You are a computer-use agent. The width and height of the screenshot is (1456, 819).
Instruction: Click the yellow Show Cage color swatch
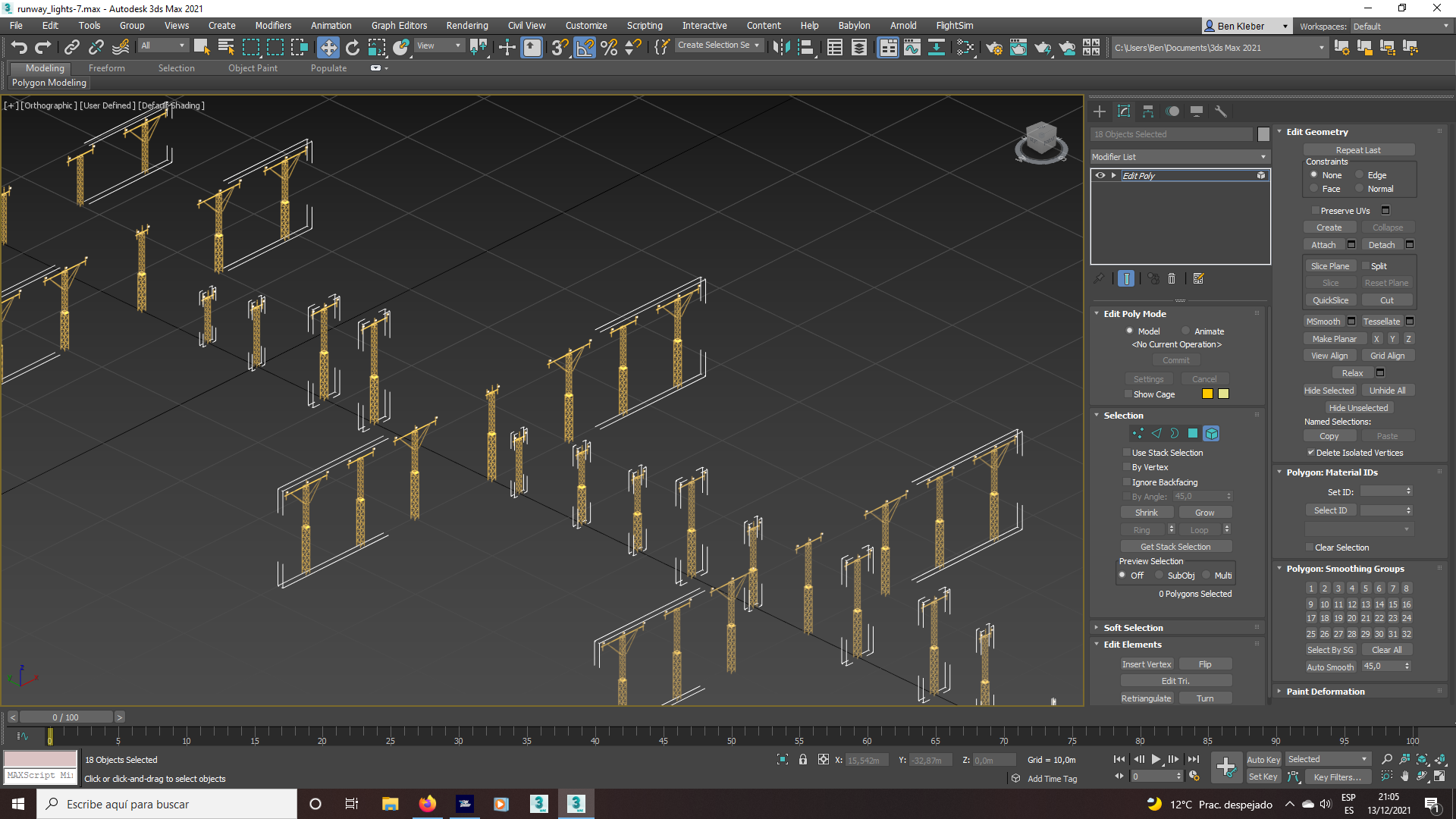click(1207, 394)
